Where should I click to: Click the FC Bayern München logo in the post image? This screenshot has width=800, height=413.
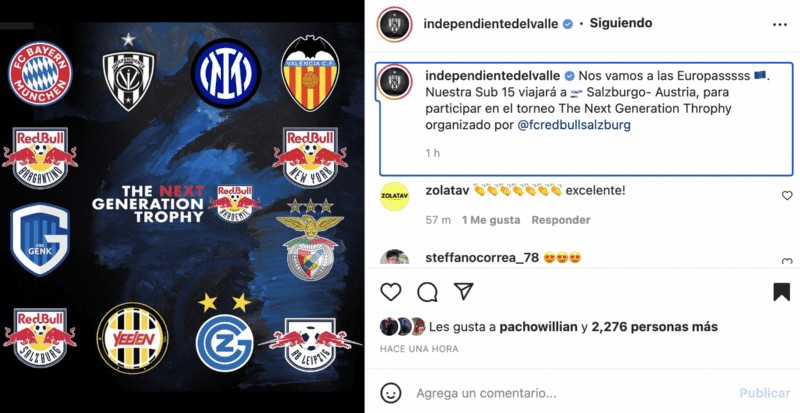coord(40,74)
